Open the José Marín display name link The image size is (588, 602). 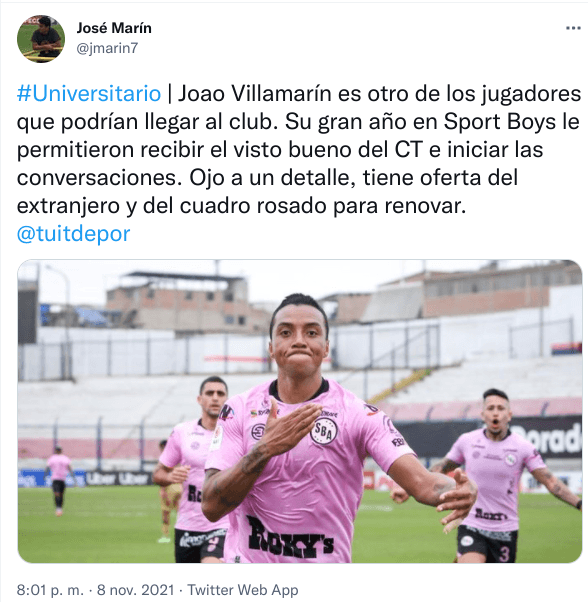click(114, 28)
